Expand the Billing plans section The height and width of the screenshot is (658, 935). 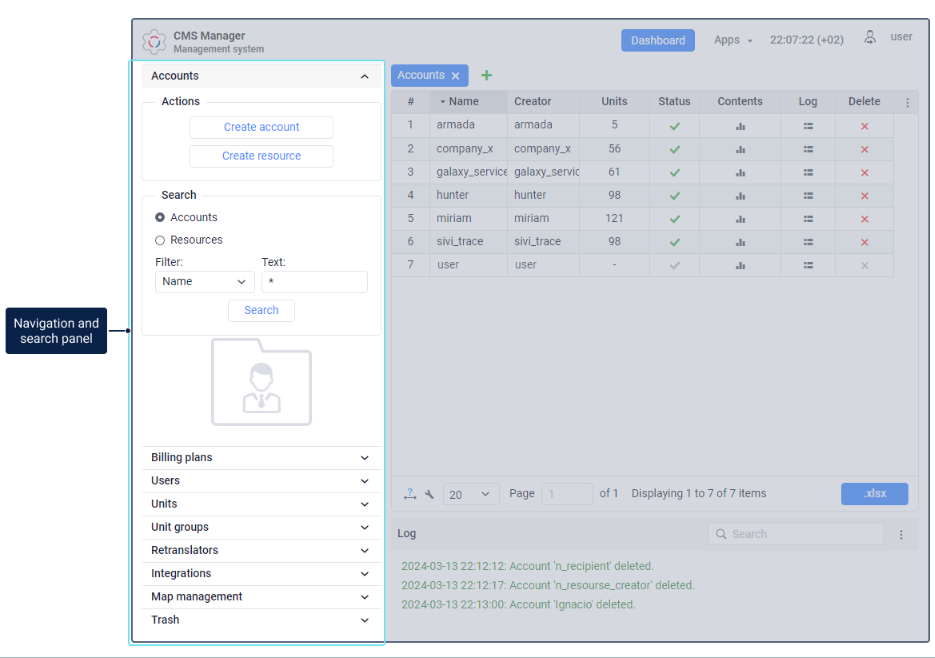click(x=261, y=458)
